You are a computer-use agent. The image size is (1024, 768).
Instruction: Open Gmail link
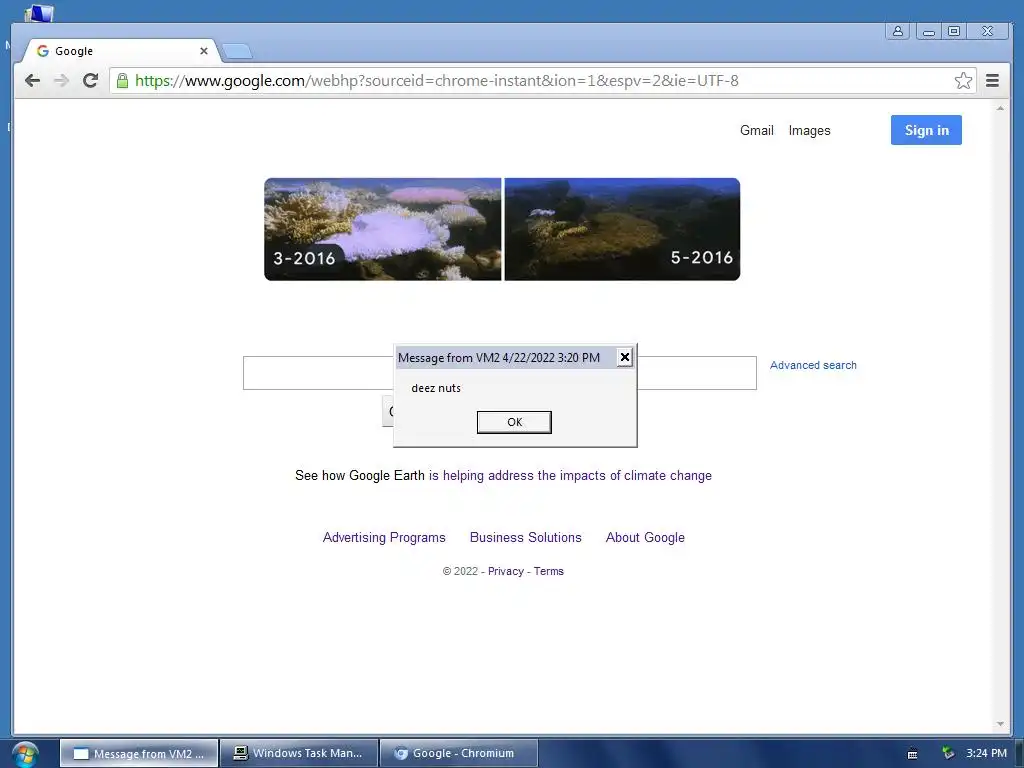point(756,131)
